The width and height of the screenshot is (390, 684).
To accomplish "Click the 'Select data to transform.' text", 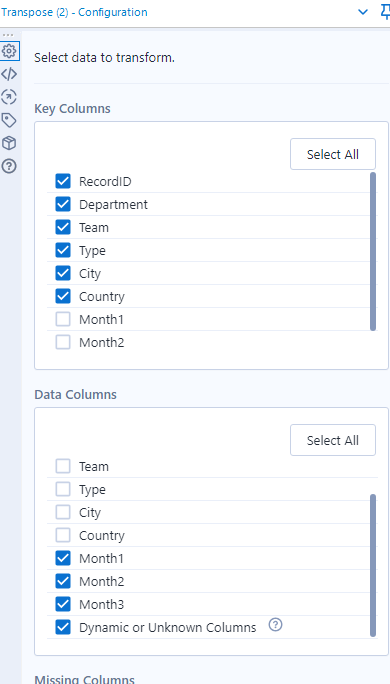I will [x=104, y=58].
